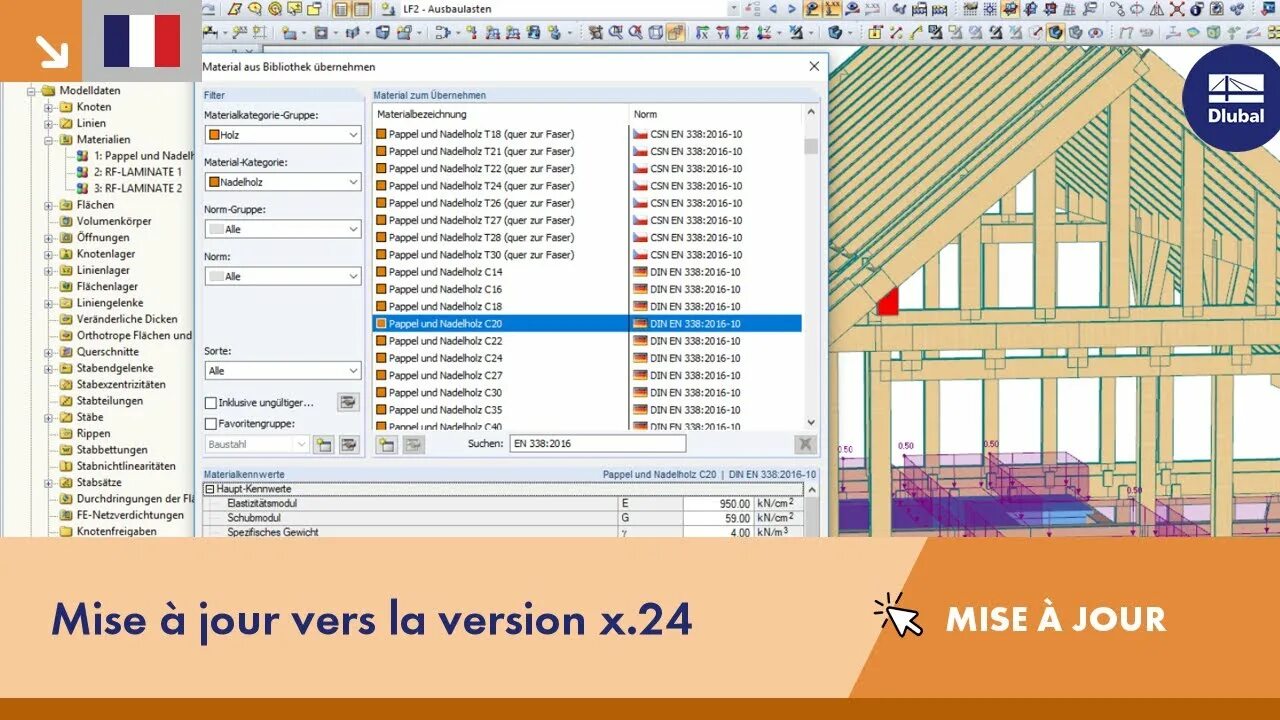This screenshot has width=1280, height=720.
Task: Open the Sorte dropdown
Action: click(283, 371)
